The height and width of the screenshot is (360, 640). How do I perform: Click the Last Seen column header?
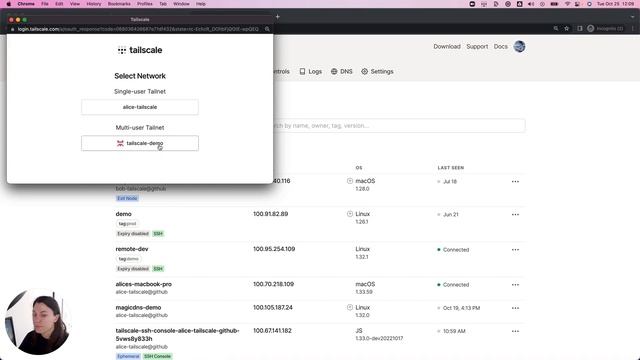click(451, 168)
